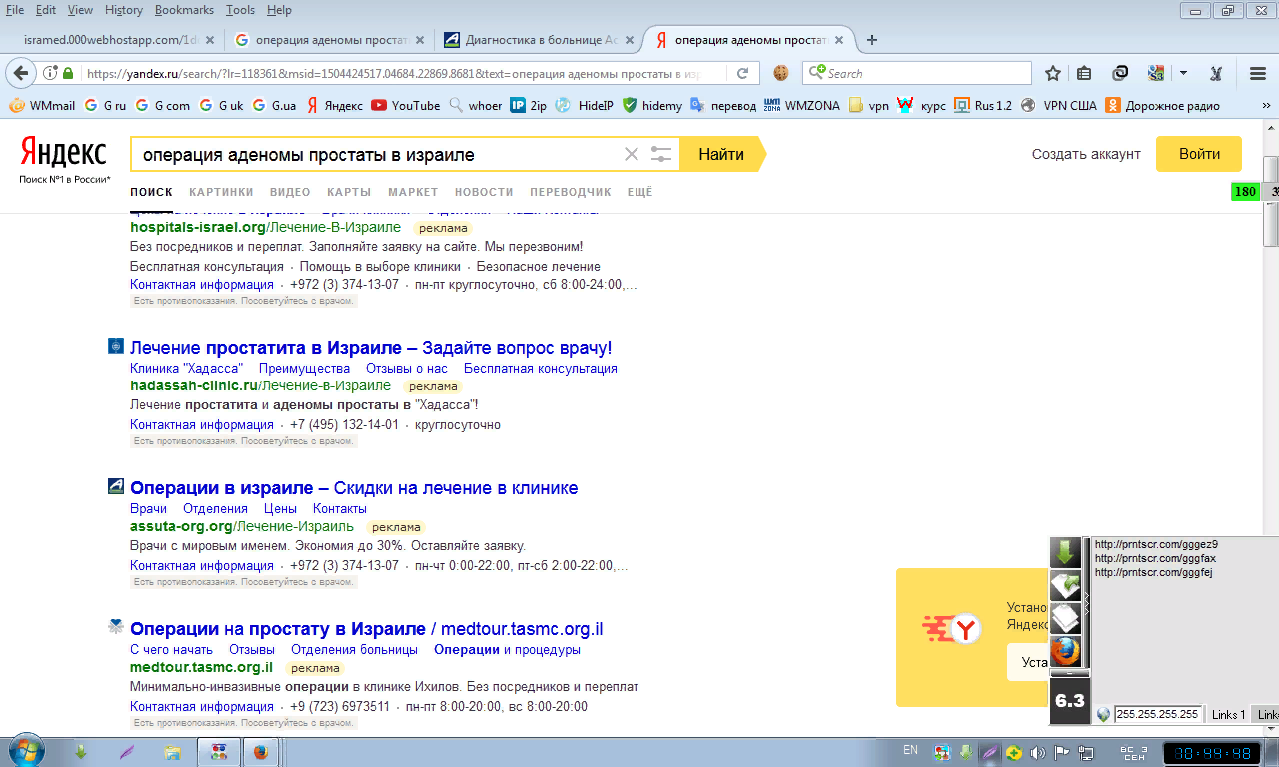Open the Tools menu
The width and height of the screenshot is (1279, 767).
(240, 10)
